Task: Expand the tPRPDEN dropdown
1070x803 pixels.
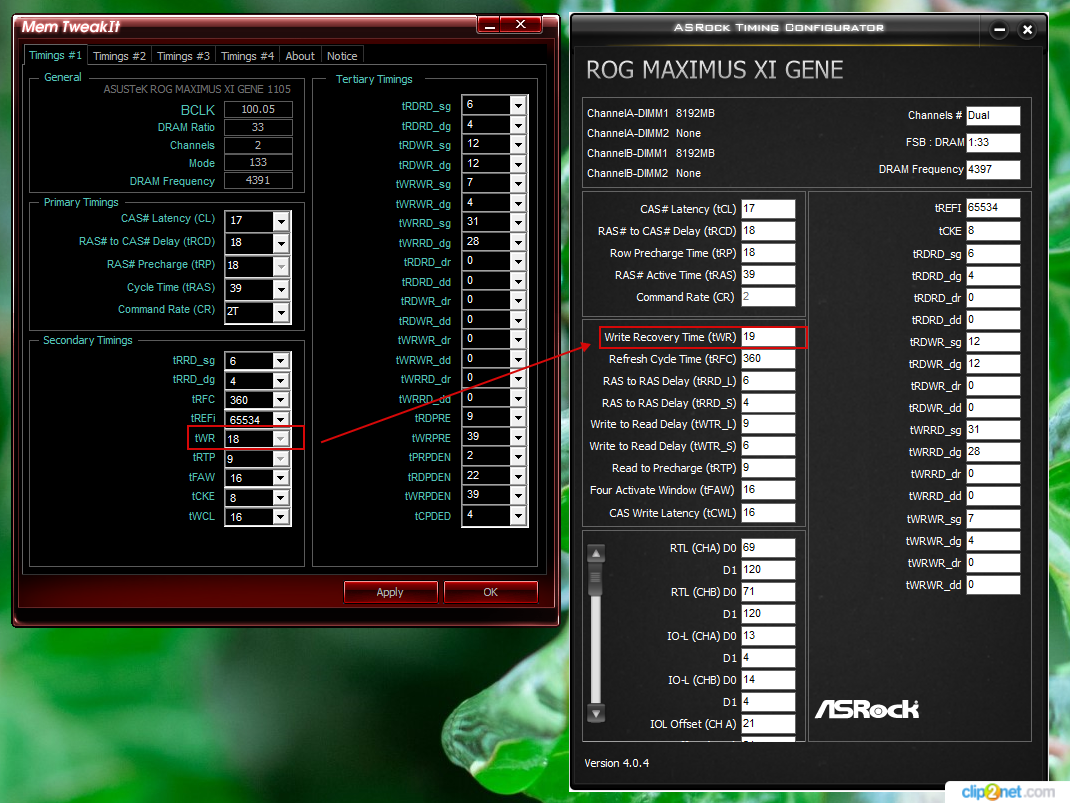Action: click(518, 456)
